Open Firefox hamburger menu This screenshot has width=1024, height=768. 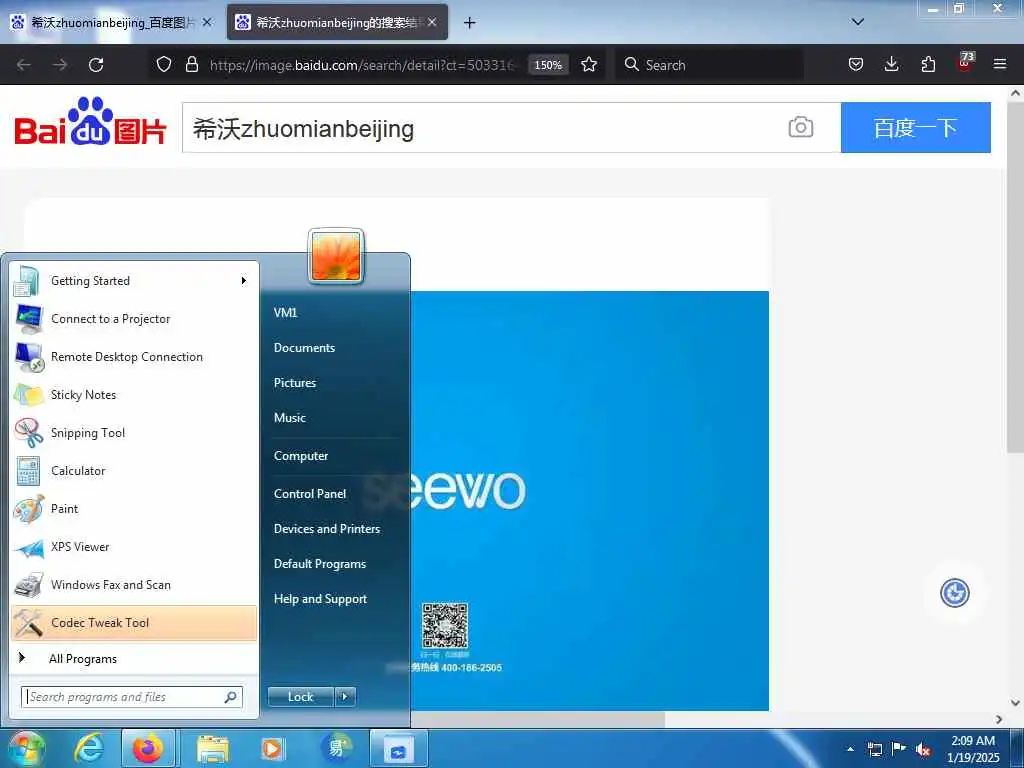click(1000, 65)
